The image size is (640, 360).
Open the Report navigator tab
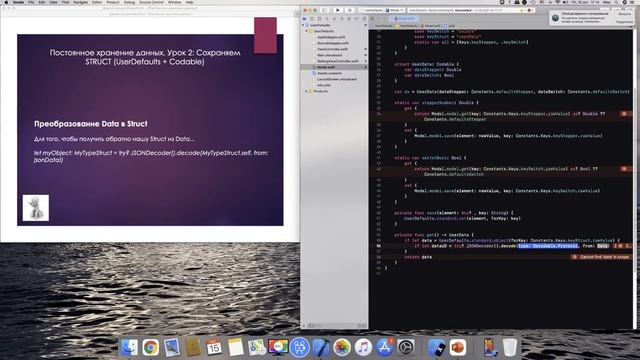364,19
